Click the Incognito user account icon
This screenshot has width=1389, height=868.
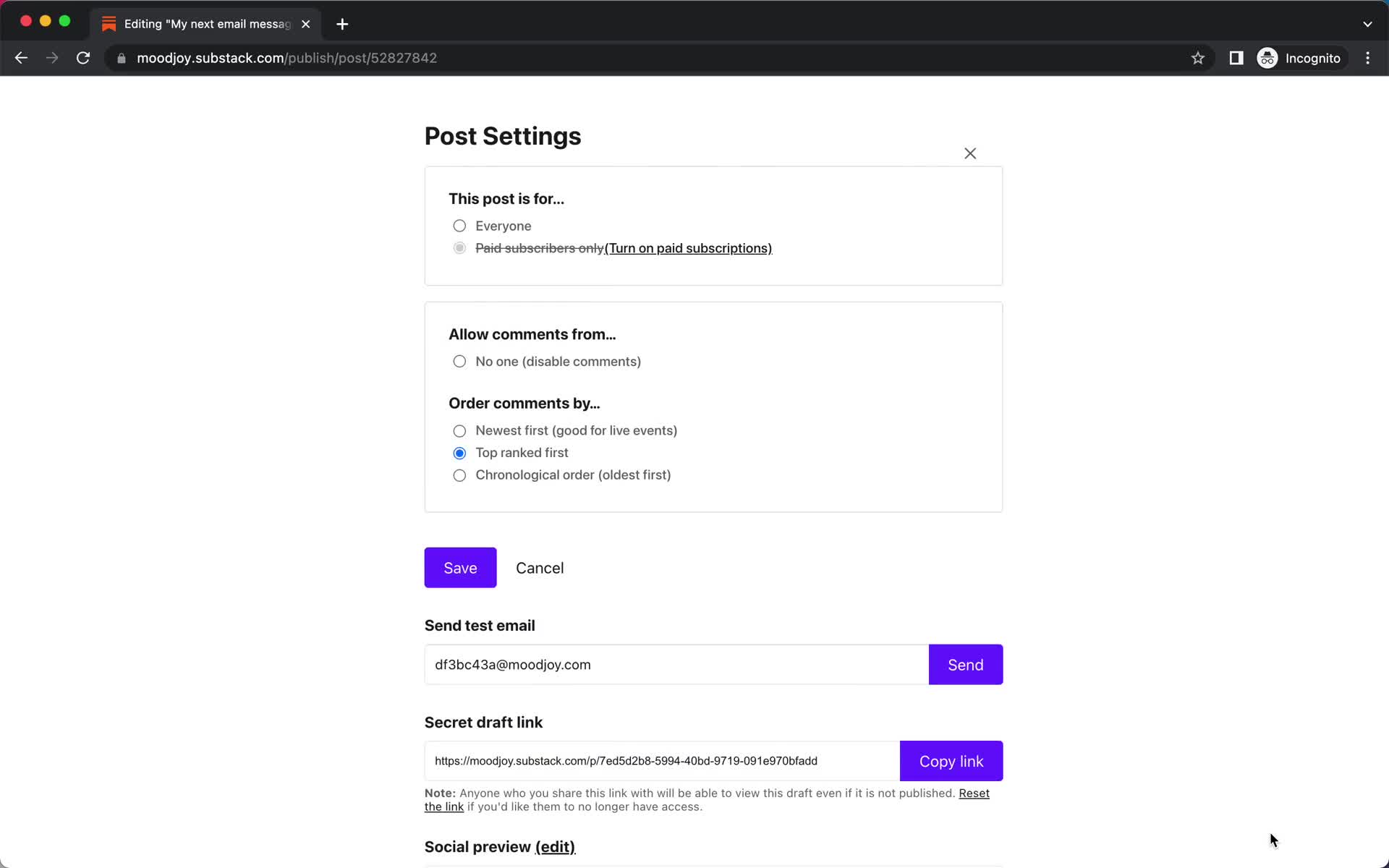(x=1268, y=58)
